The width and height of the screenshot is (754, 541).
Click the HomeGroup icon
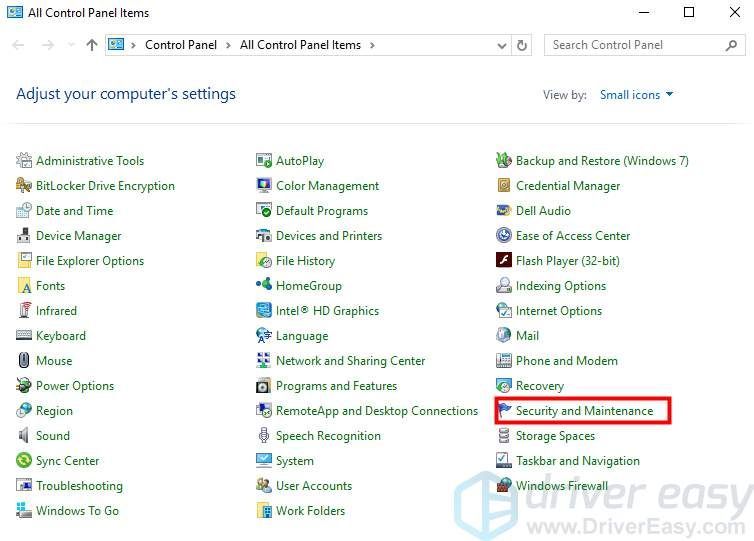tap(264, 285)
